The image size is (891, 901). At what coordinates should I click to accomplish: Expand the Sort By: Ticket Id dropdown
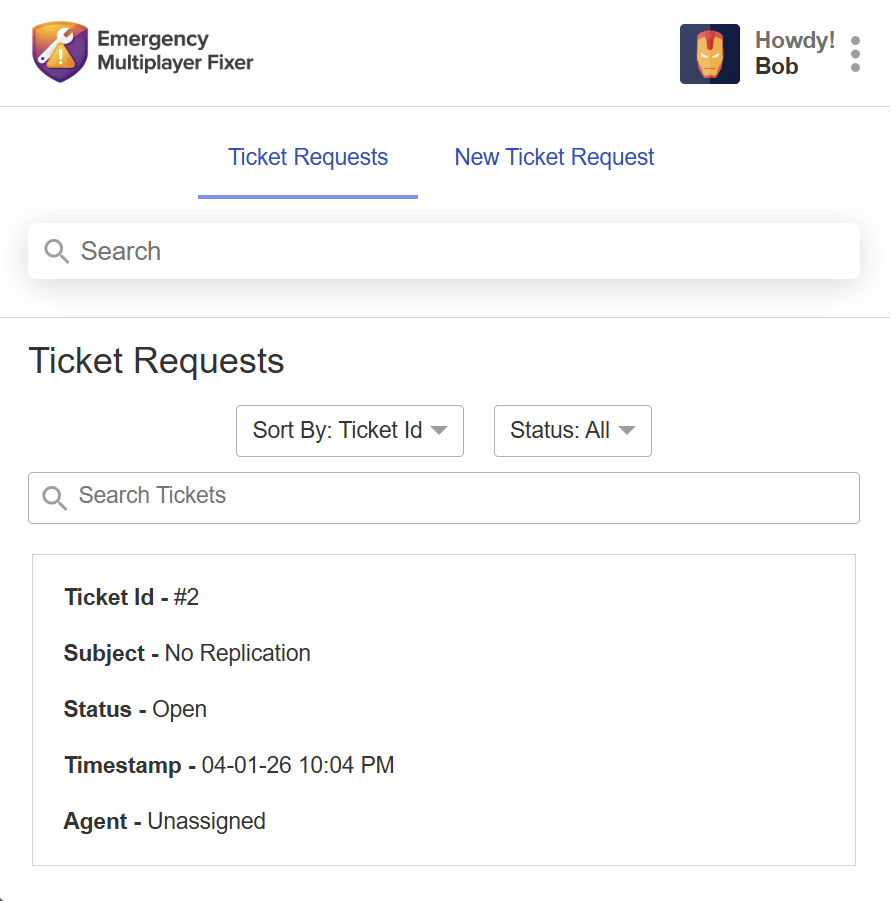point(350,431)
